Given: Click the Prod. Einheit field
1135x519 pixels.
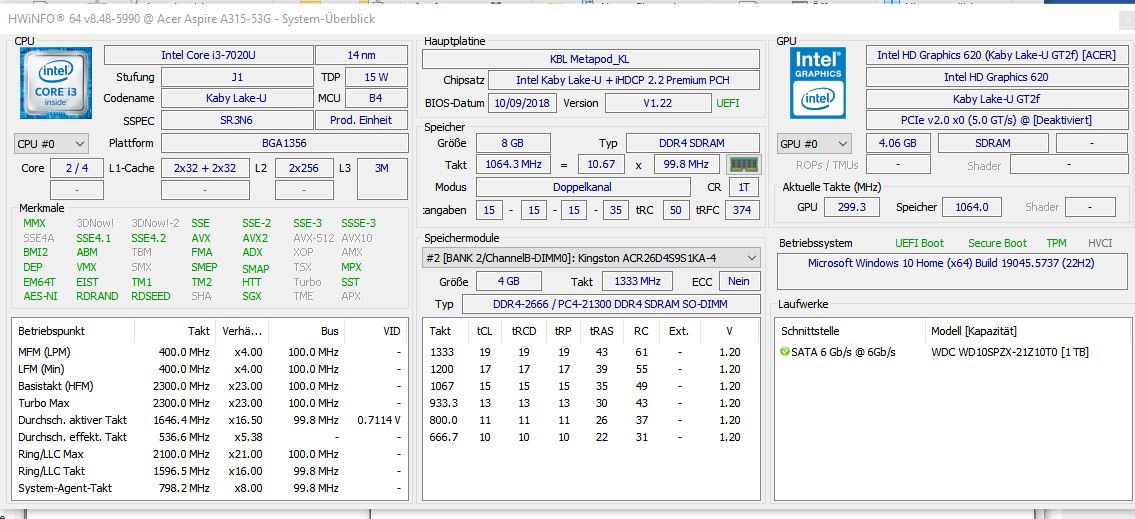Looking at the screenshot, I should click(x=361, y=119).
